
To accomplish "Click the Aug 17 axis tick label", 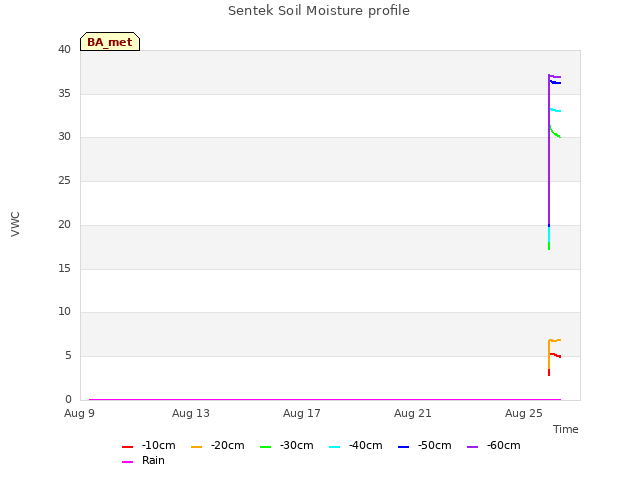I will (302, 413).
